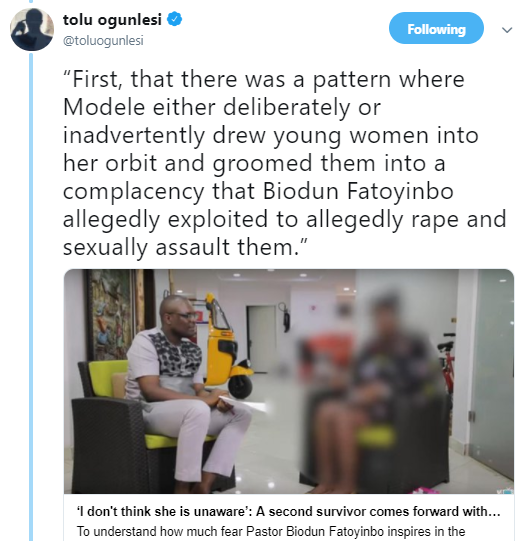521x541 pixels.
Task: Open the 'I don't think she is unaware' article headline
Action: point(288,511)
